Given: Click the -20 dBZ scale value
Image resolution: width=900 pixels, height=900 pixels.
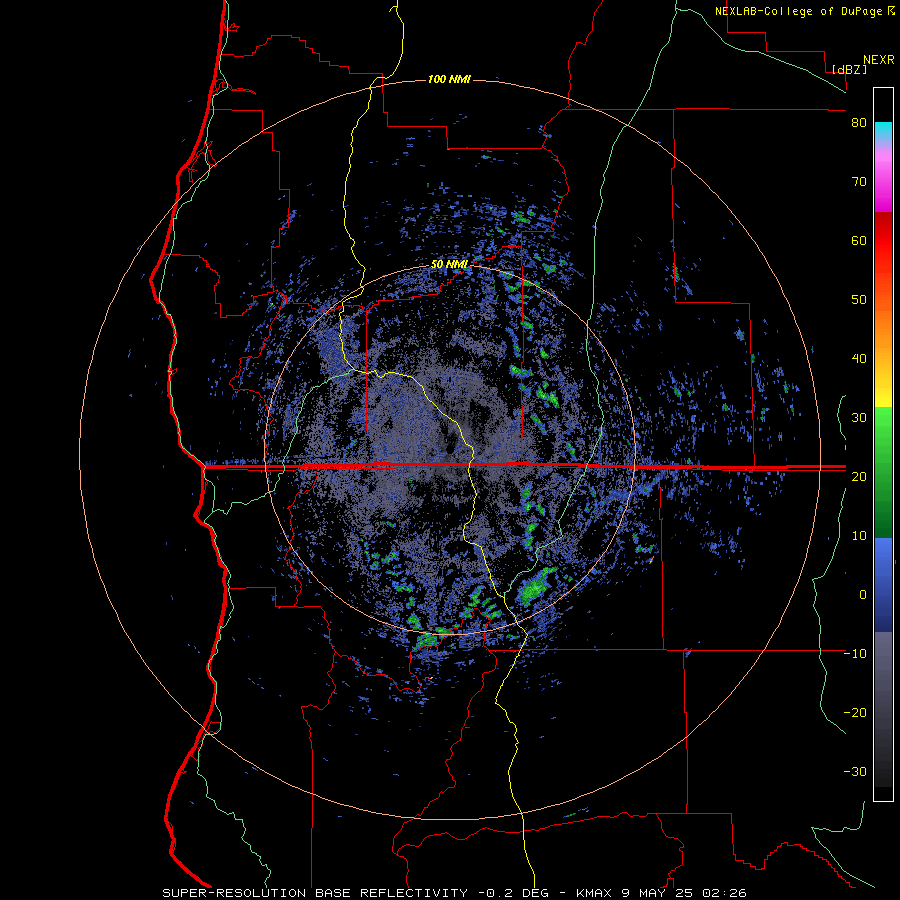Looking at the screenshot, I should pyautogui.click(x=855, y=712).
